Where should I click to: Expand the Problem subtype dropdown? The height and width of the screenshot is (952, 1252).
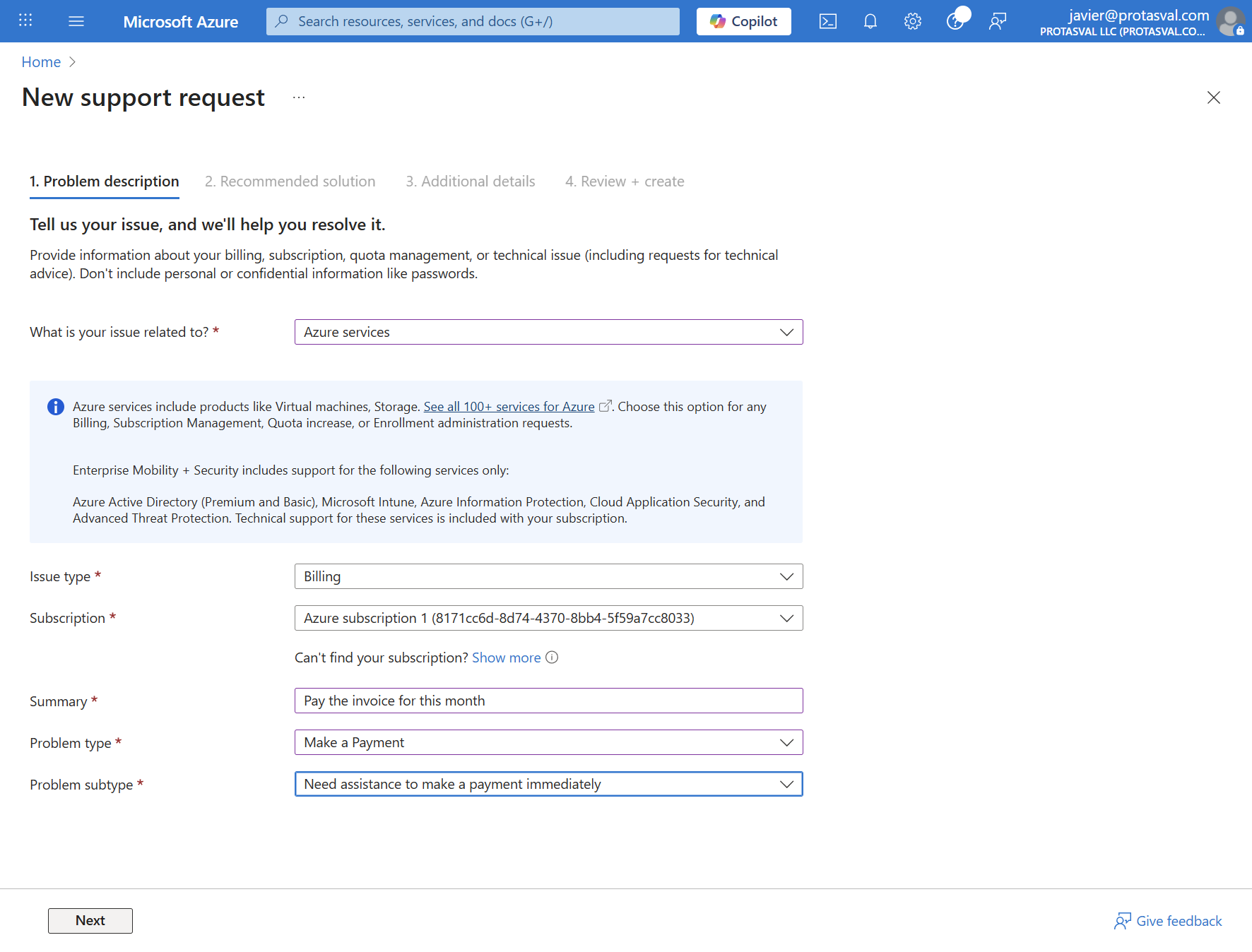pyautogui.click(x=549, y=784)
